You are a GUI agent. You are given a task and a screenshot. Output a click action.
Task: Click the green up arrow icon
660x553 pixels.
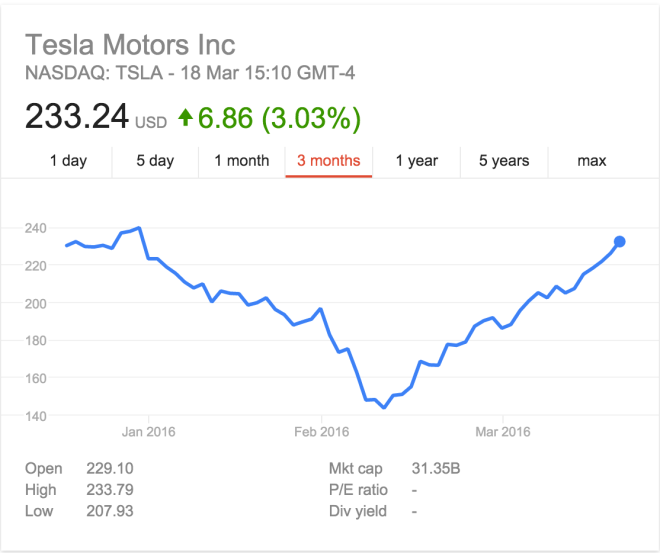(x=185, y=119)
